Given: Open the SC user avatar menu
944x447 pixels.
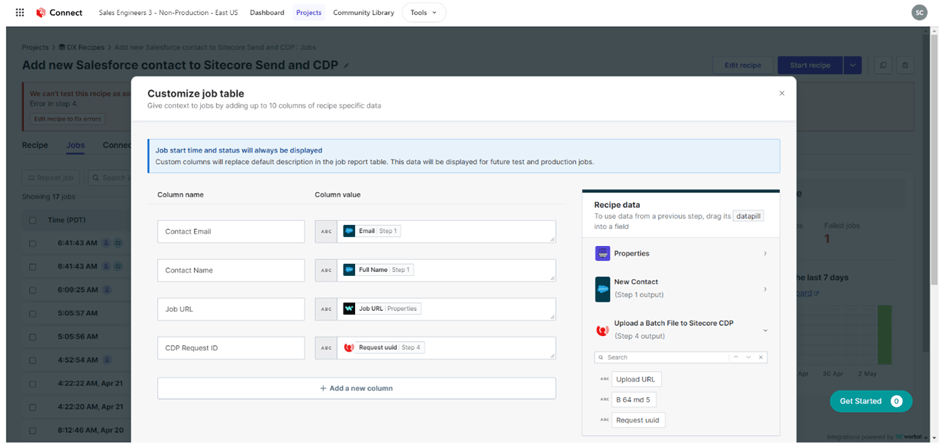Looking at the screenshot, I should point(919,13).
